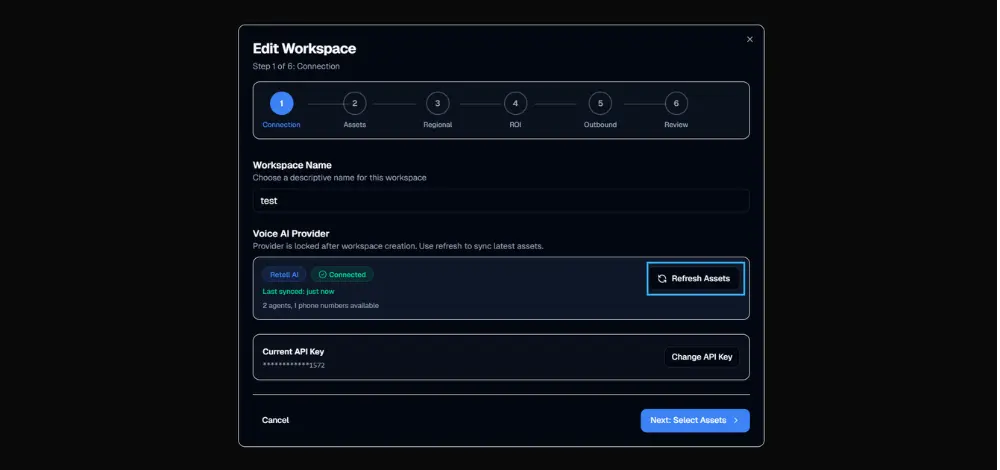Image resolution: width=1000 pixels, height=470 pixels.
Task: Open step 4 ROI
Action: tap(515, 103)
